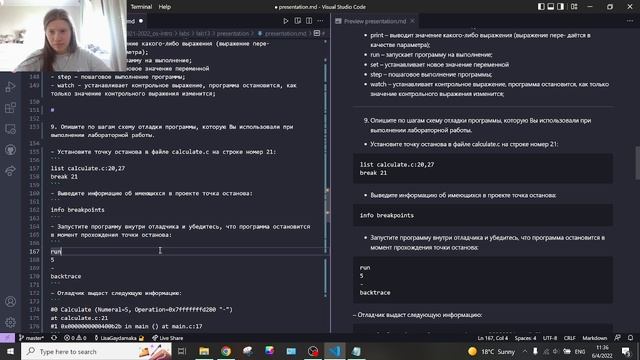Click the LisaGaydamaka account status item

coord(119,338)
